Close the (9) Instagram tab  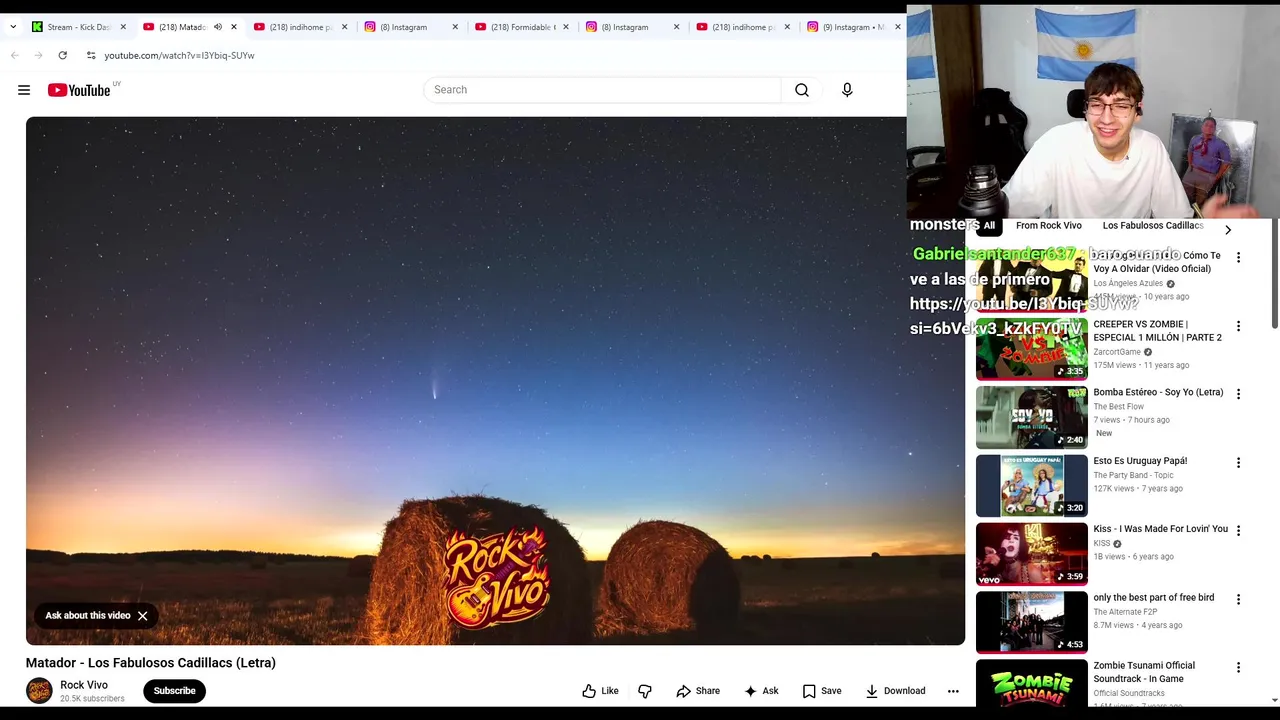click(x=897, y=27)
